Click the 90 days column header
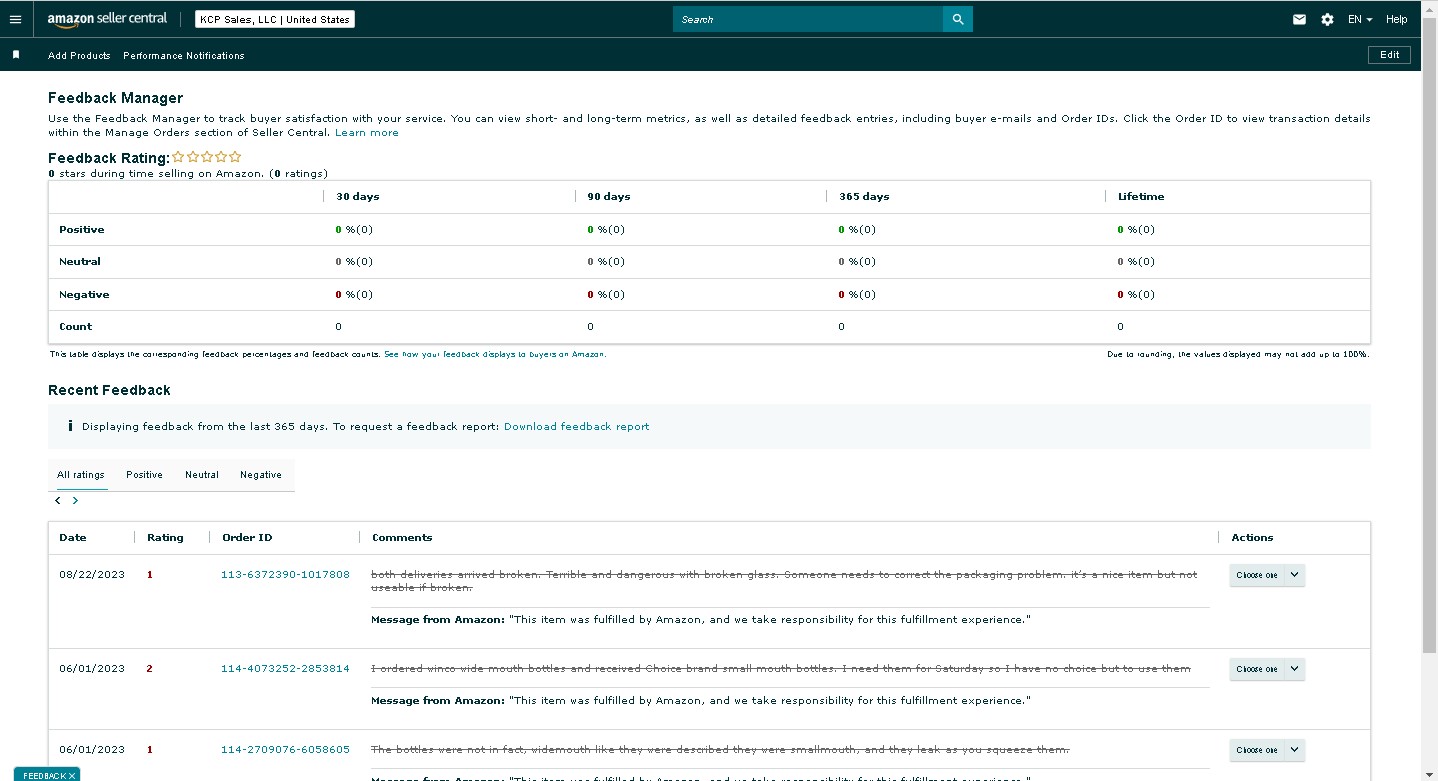 609,197
